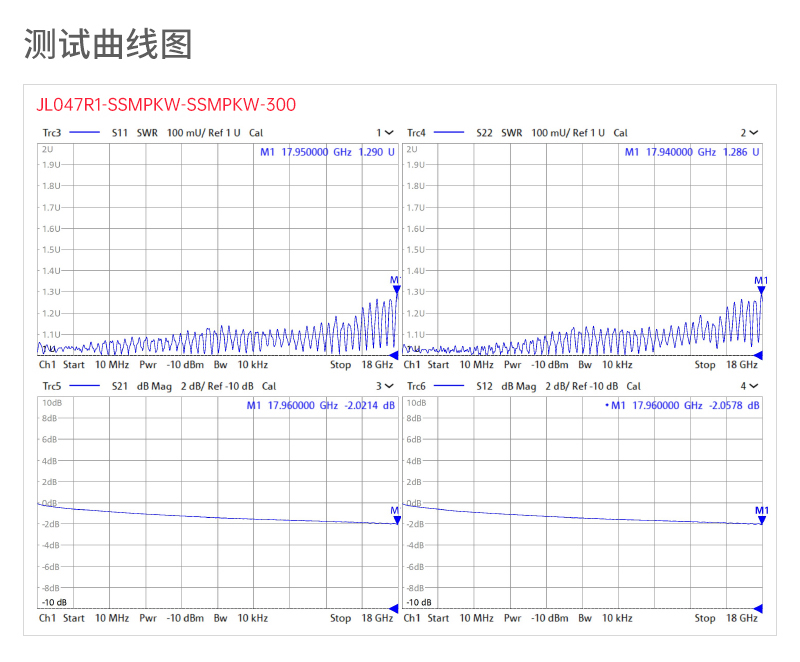Click reference level arrow at S11 plot edge
Viewport: 800px width, 662px height.
pyautogui.click(x=393, y=355)
